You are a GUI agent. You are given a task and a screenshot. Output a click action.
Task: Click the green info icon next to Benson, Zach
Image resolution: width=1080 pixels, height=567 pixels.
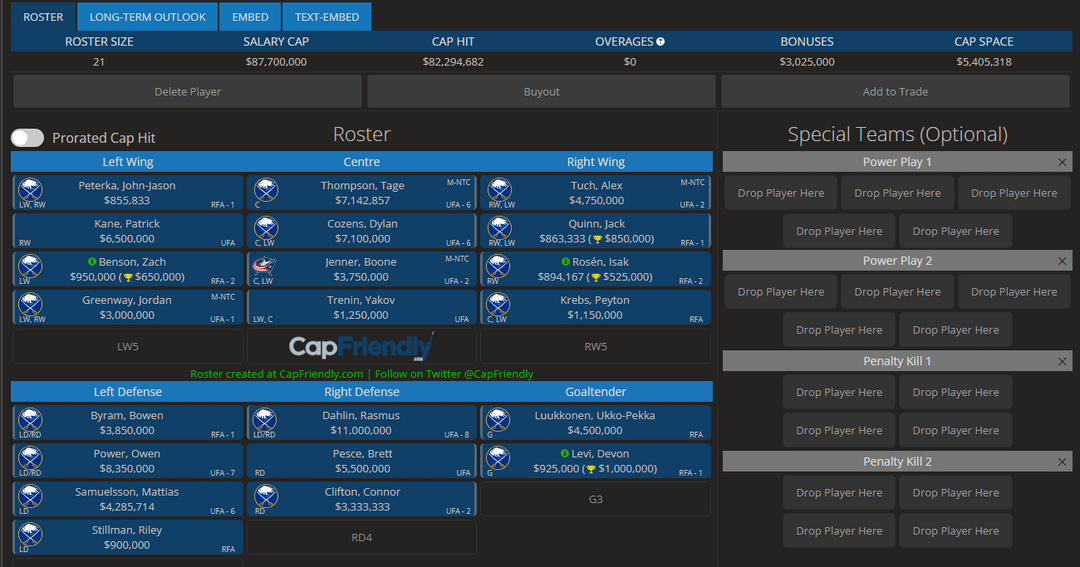pyautogui.click(x=91, y=262)
